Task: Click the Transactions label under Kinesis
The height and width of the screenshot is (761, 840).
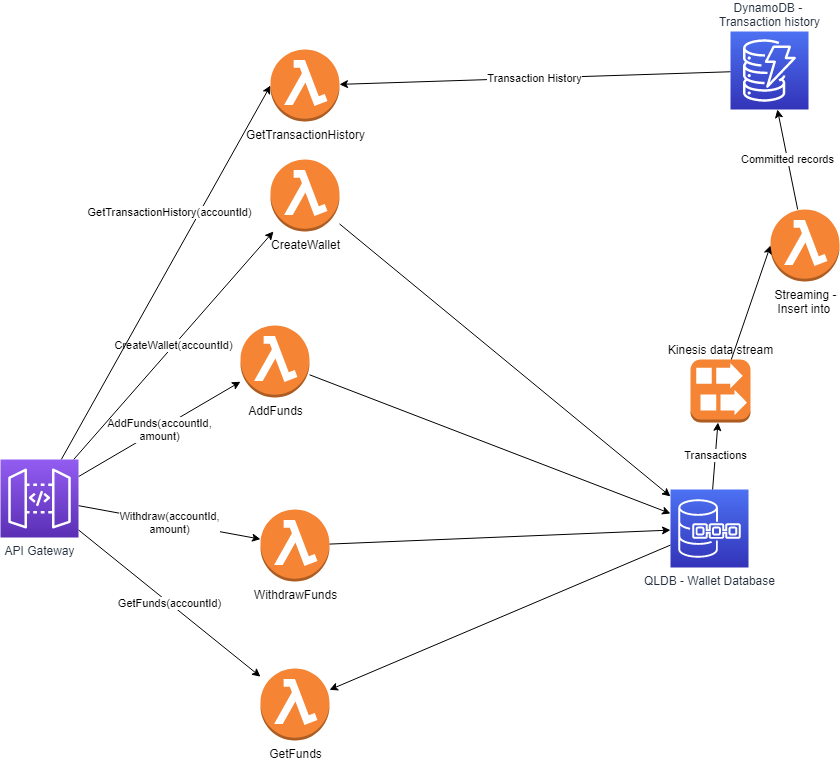Action: [715, 455]
